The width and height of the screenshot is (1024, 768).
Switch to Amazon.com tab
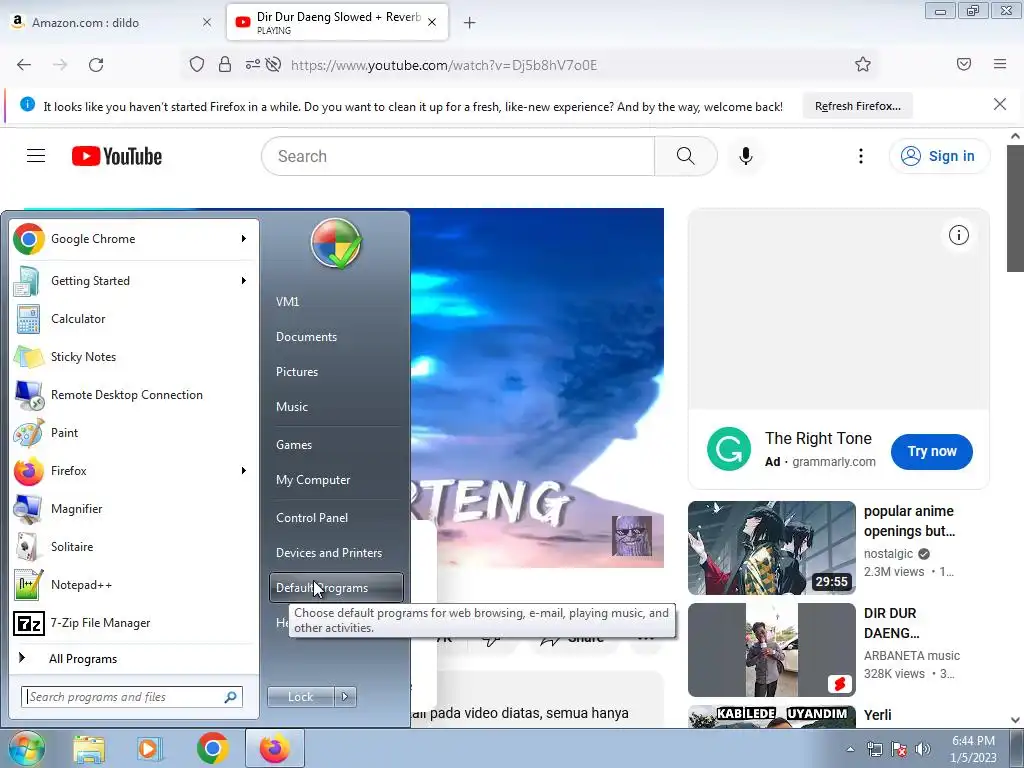(x=111, y=22)
